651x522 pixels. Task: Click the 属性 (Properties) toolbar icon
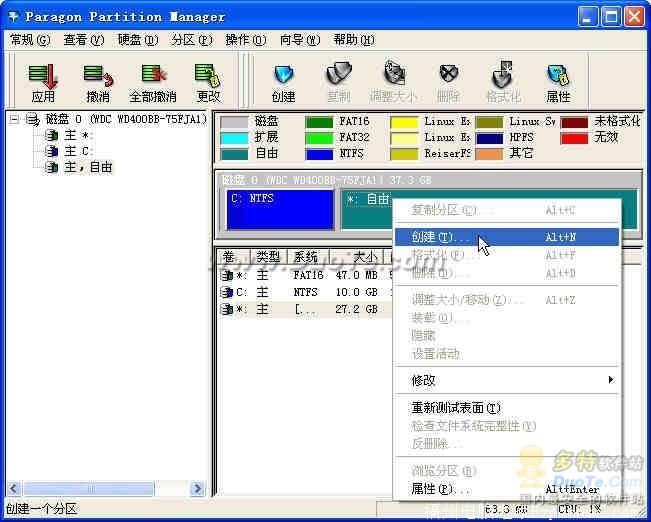coord(558,75)
